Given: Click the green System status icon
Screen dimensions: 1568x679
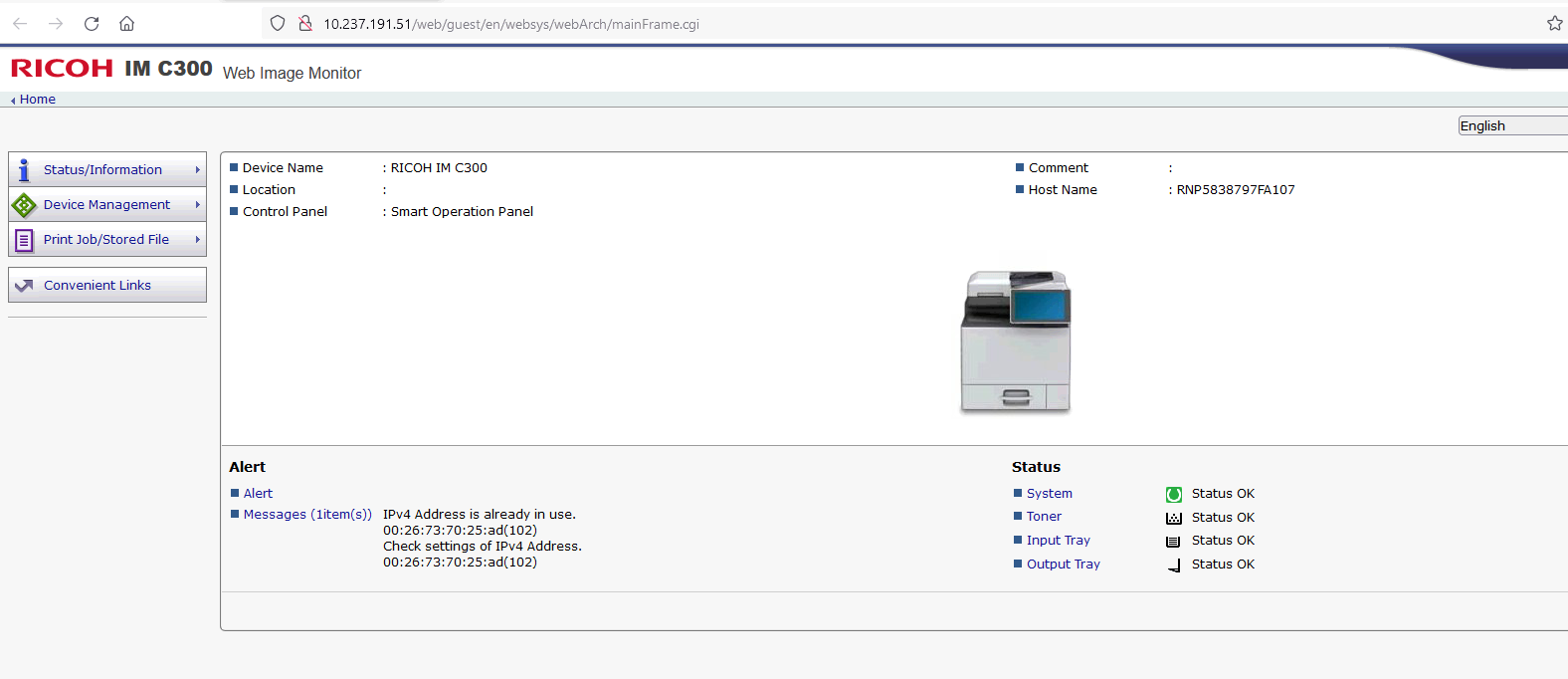Looking at the screenshot, I should click(1174, 494).
